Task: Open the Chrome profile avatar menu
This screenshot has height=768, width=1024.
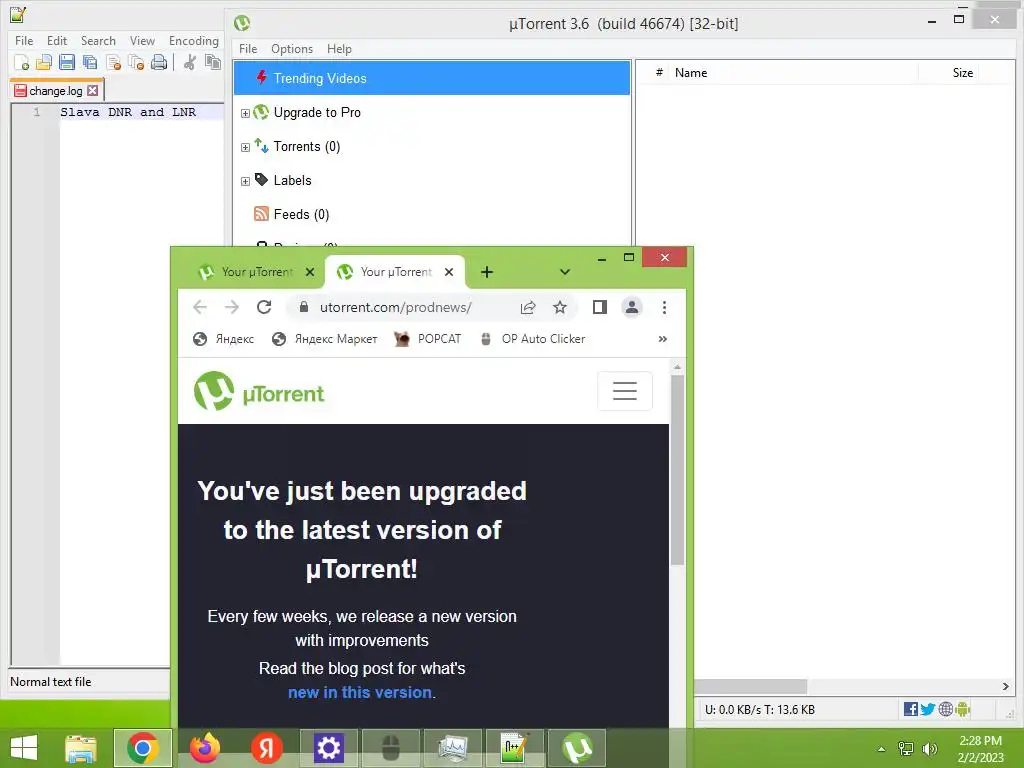Action: pyautogui.click(x=632, y=307)
